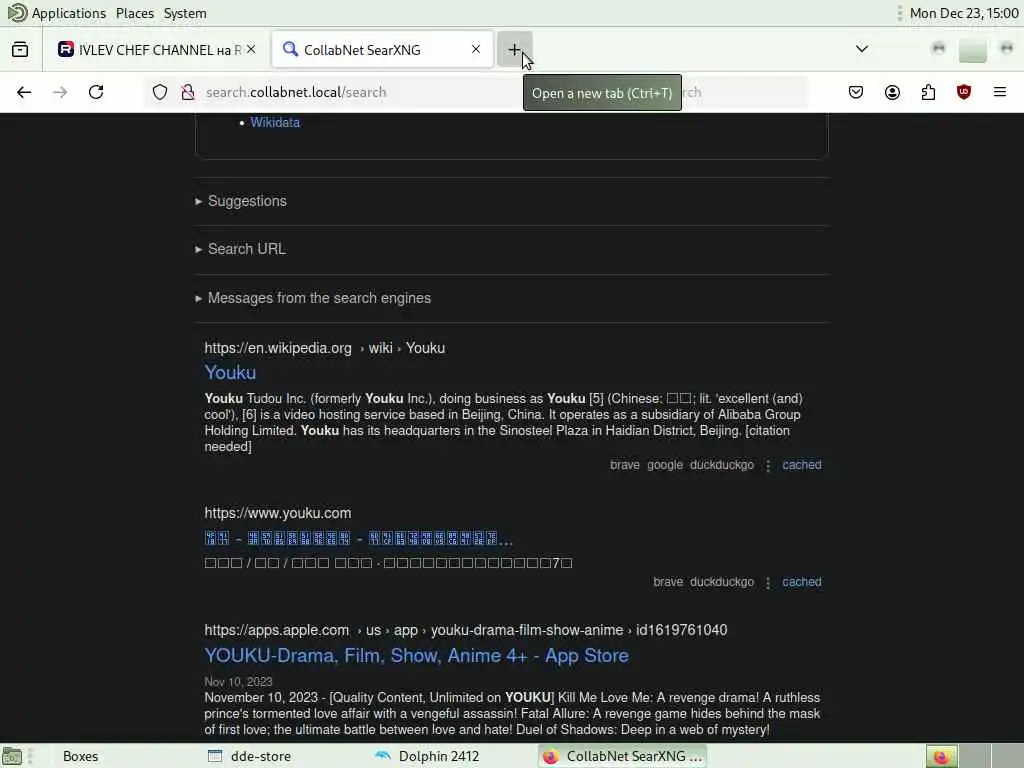
Task: Open the Firefox hamburger menu
Action: coord(1000,92)
